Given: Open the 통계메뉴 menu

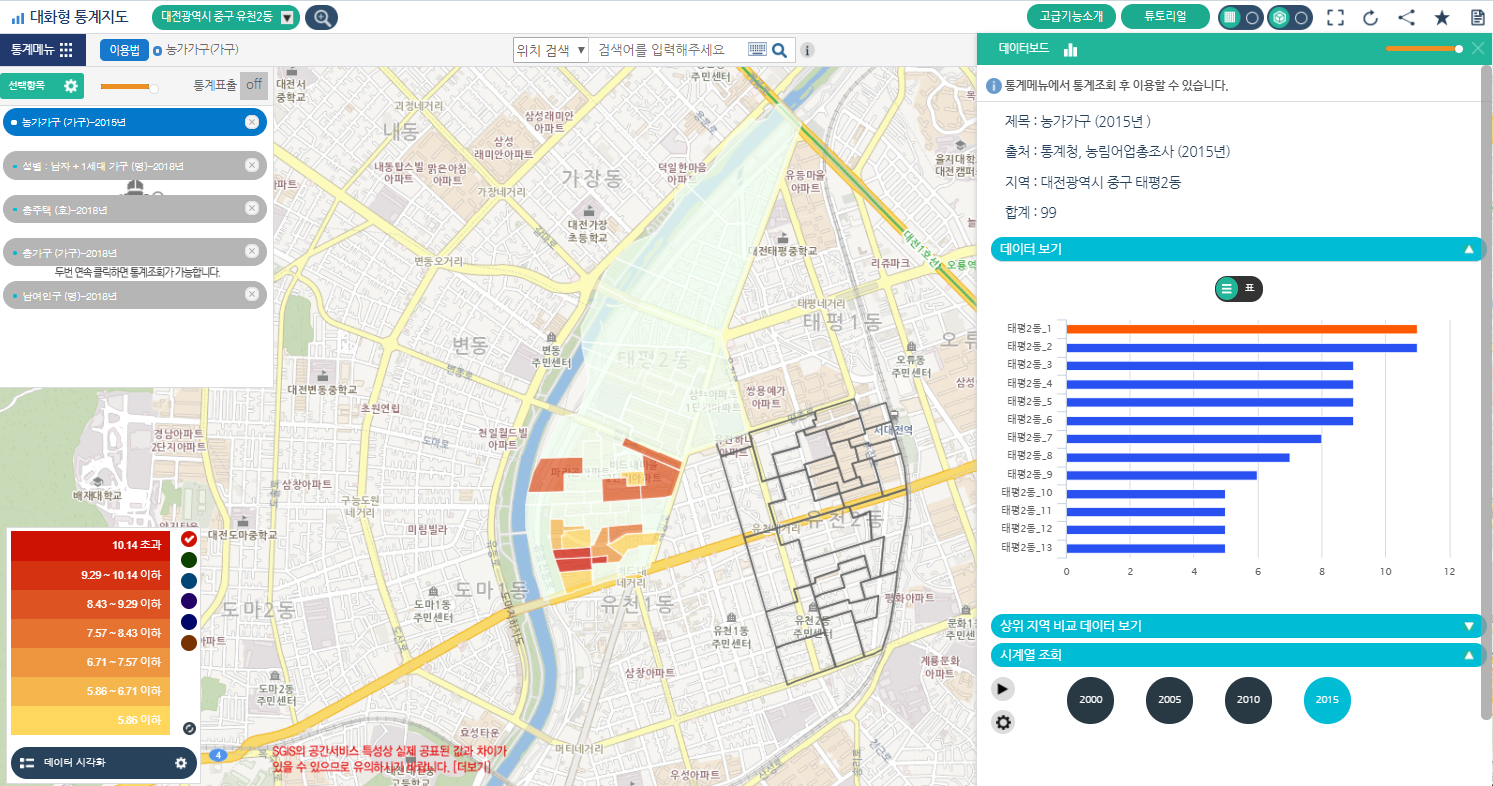Looking at the screenshot, I should click(42, 50).
